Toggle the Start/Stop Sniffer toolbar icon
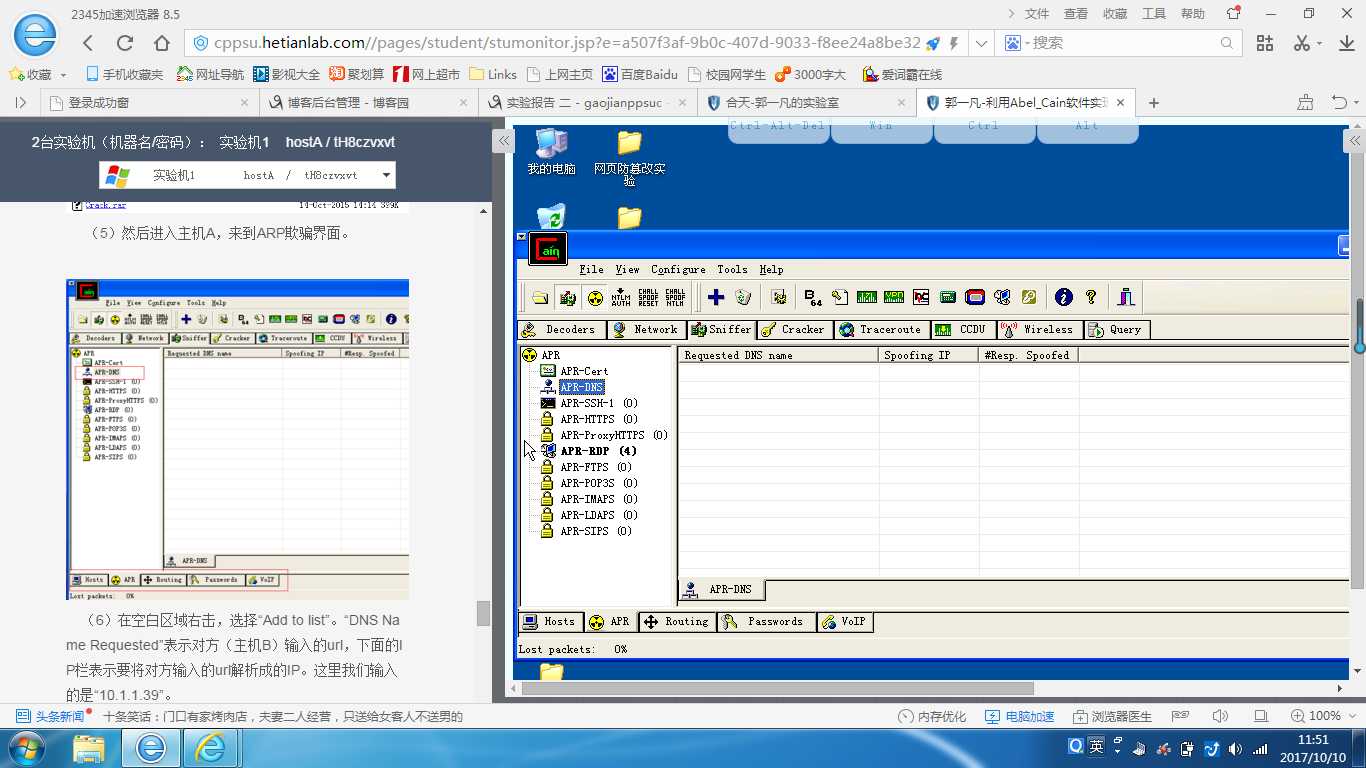This screenshot has height=768, width=1366. point(568,297)
